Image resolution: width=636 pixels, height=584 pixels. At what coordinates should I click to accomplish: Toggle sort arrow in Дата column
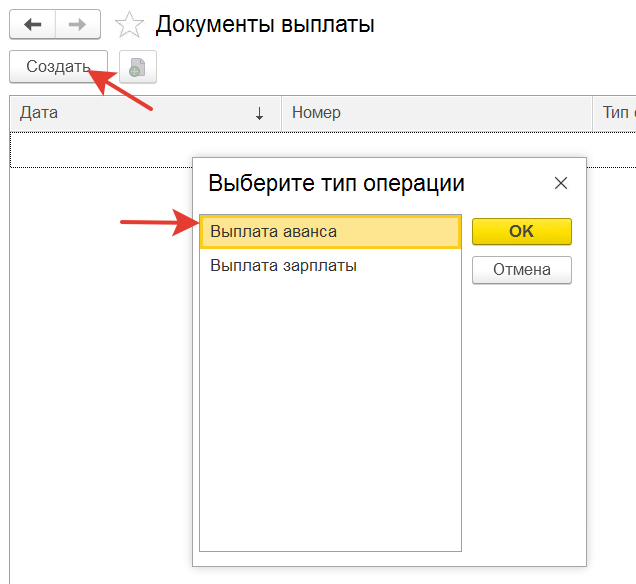260,113
